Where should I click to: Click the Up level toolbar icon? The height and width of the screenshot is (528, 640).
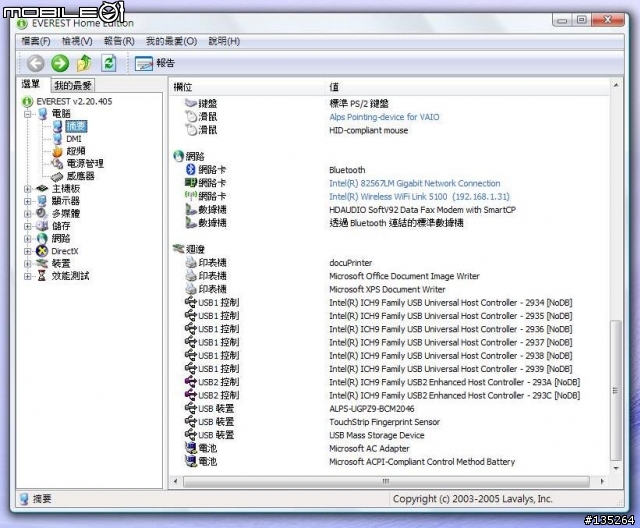click(84, 63)
